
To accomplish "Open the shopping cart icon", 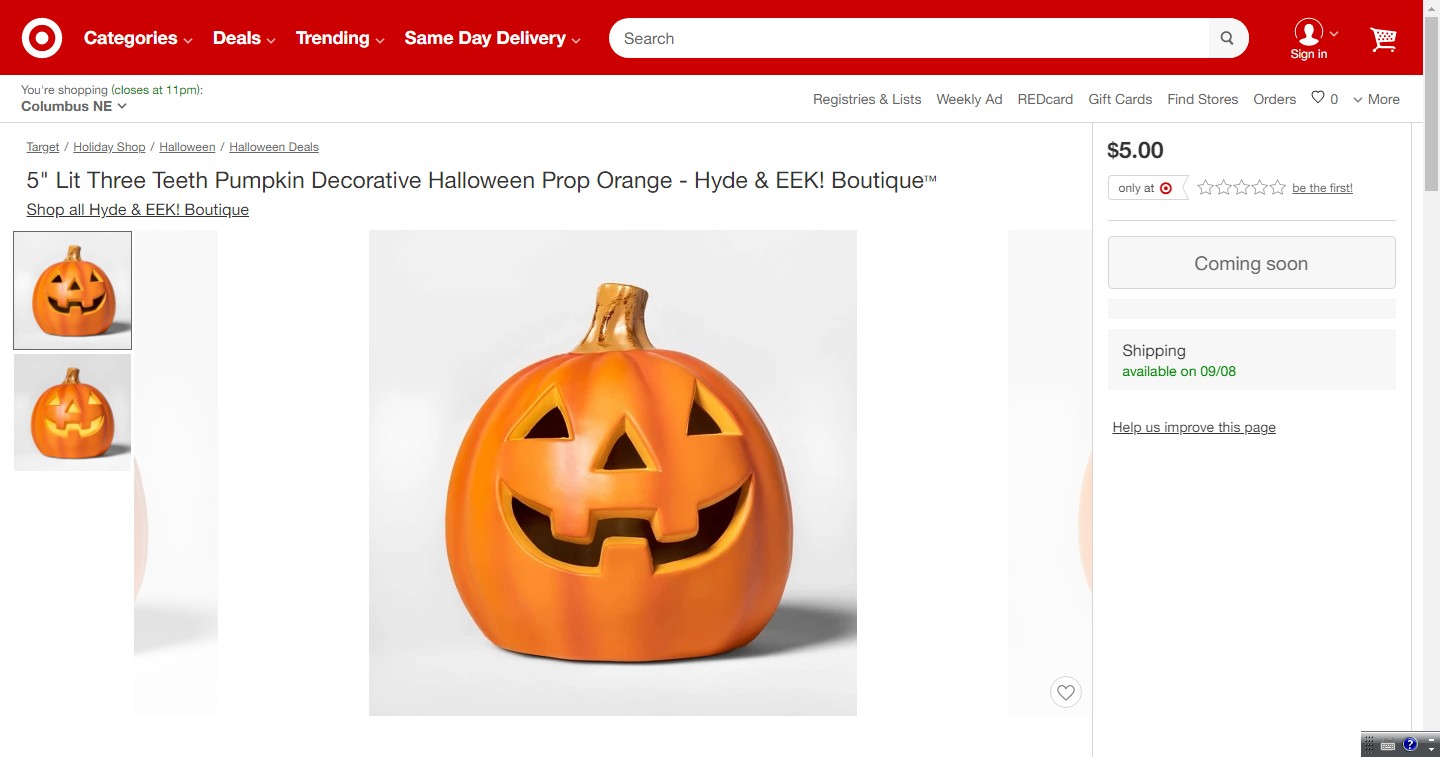I will click(x=1383, y=39).
